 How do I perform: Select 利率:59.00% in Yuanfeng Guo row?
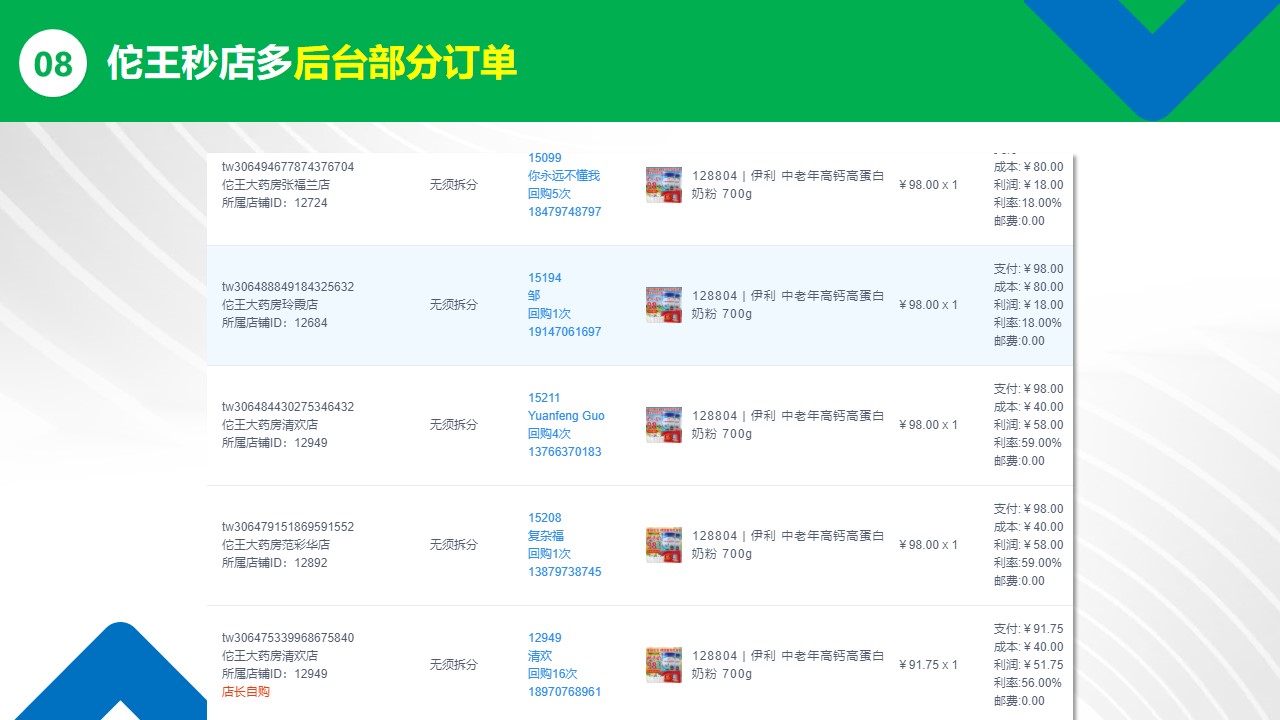tap(1028, 443)
